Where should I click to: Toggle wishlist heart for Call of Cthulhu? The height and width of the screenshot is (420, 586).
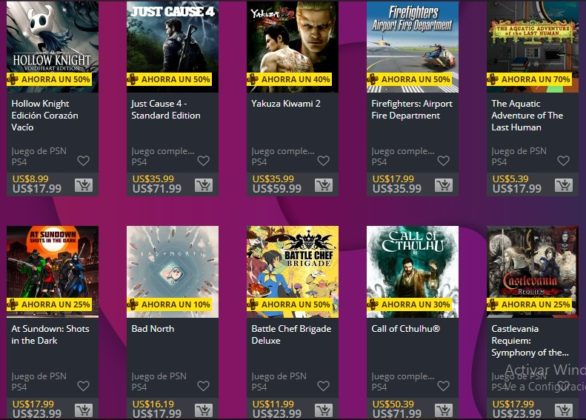click(x=443, y=386)
